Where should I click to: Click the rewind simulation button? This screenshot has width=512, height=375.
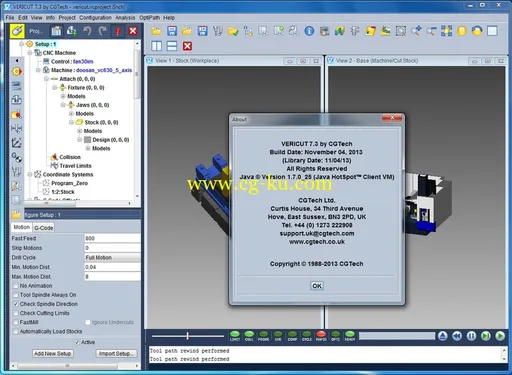coord(457,336)
